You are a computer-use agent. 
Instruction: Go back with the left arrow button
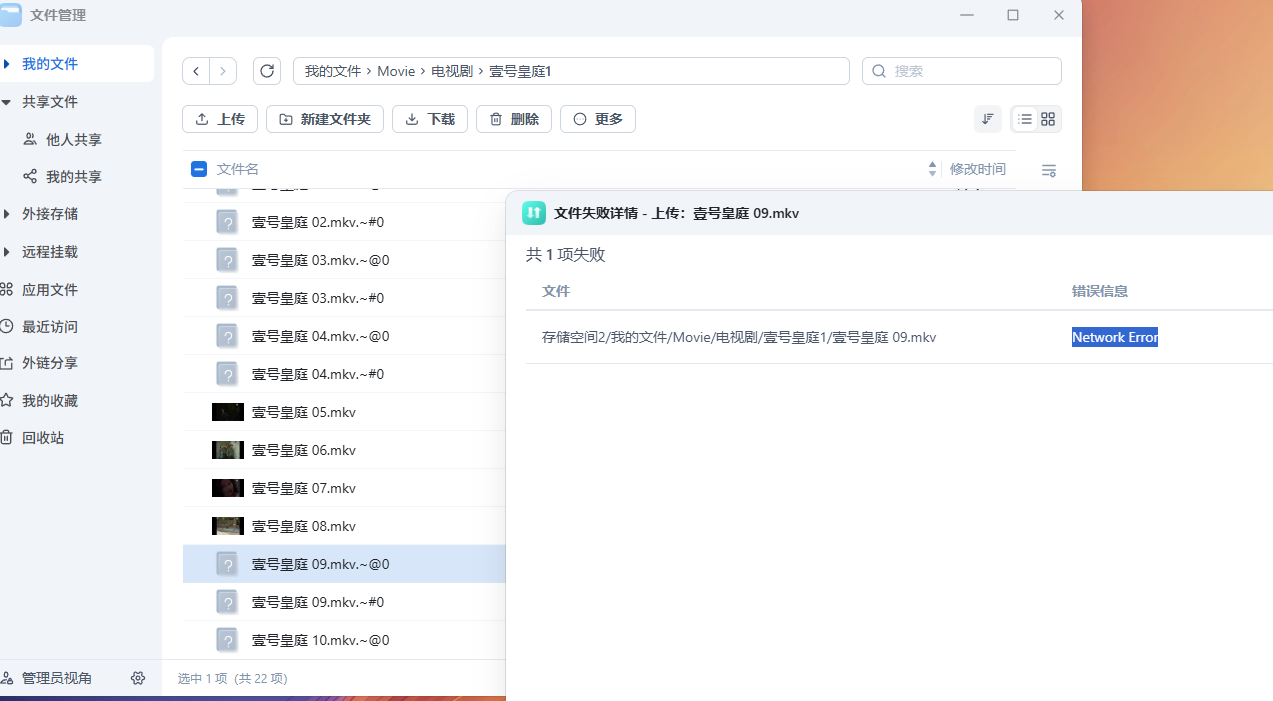point(196,71)
